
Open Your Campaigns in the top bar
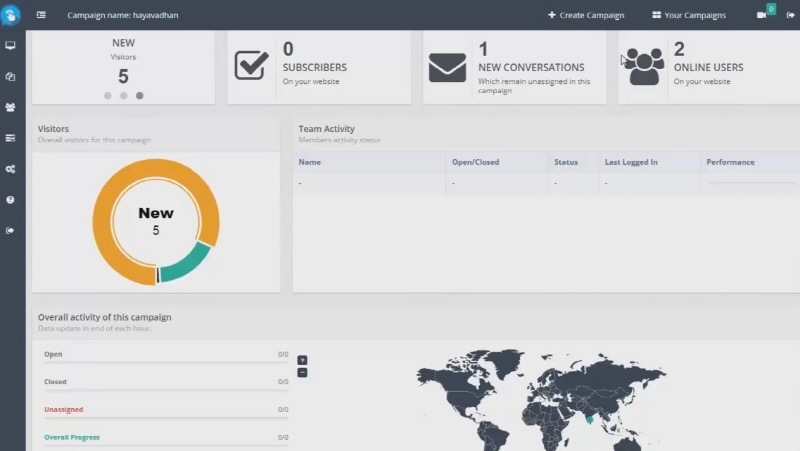point(689,15)
